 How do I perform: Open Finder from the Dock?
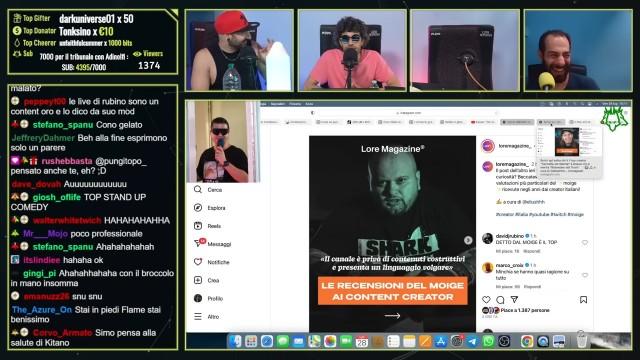(x=235, y=341)
